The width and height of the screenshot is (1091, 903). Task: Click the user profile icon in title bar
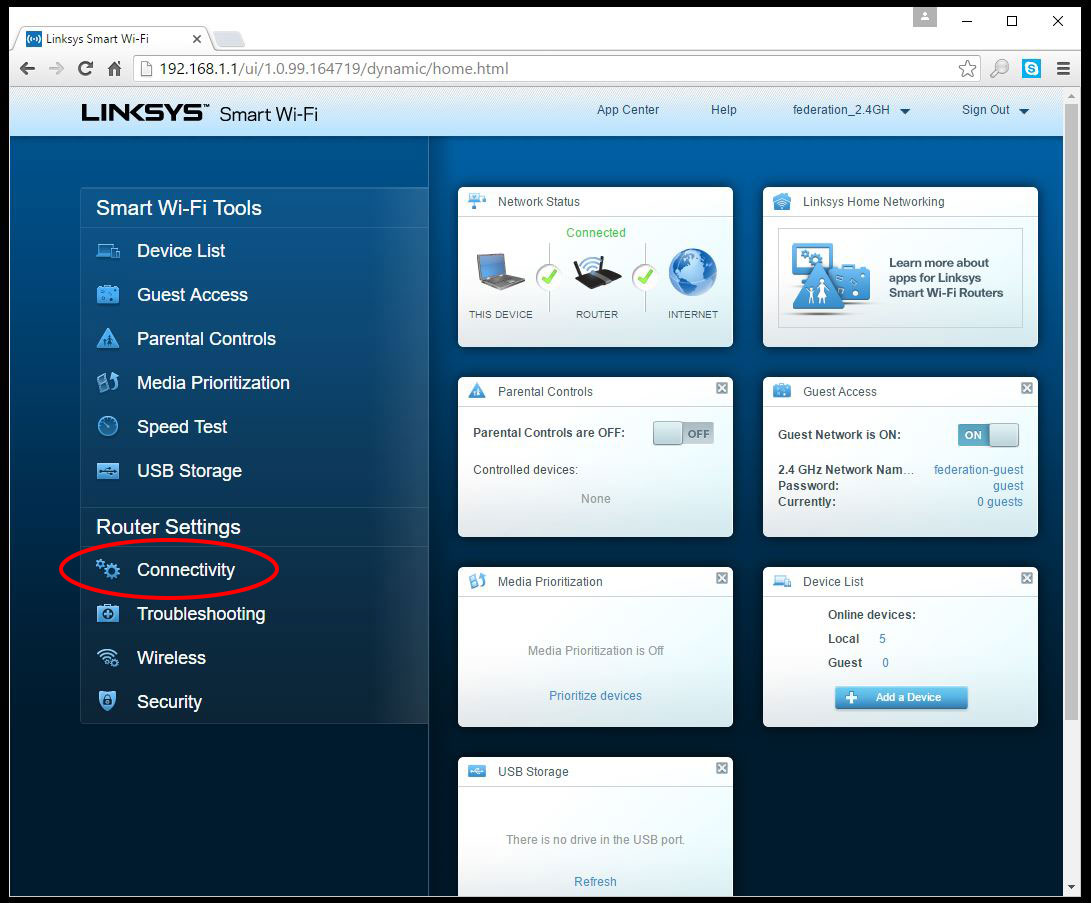coord(925,17)
